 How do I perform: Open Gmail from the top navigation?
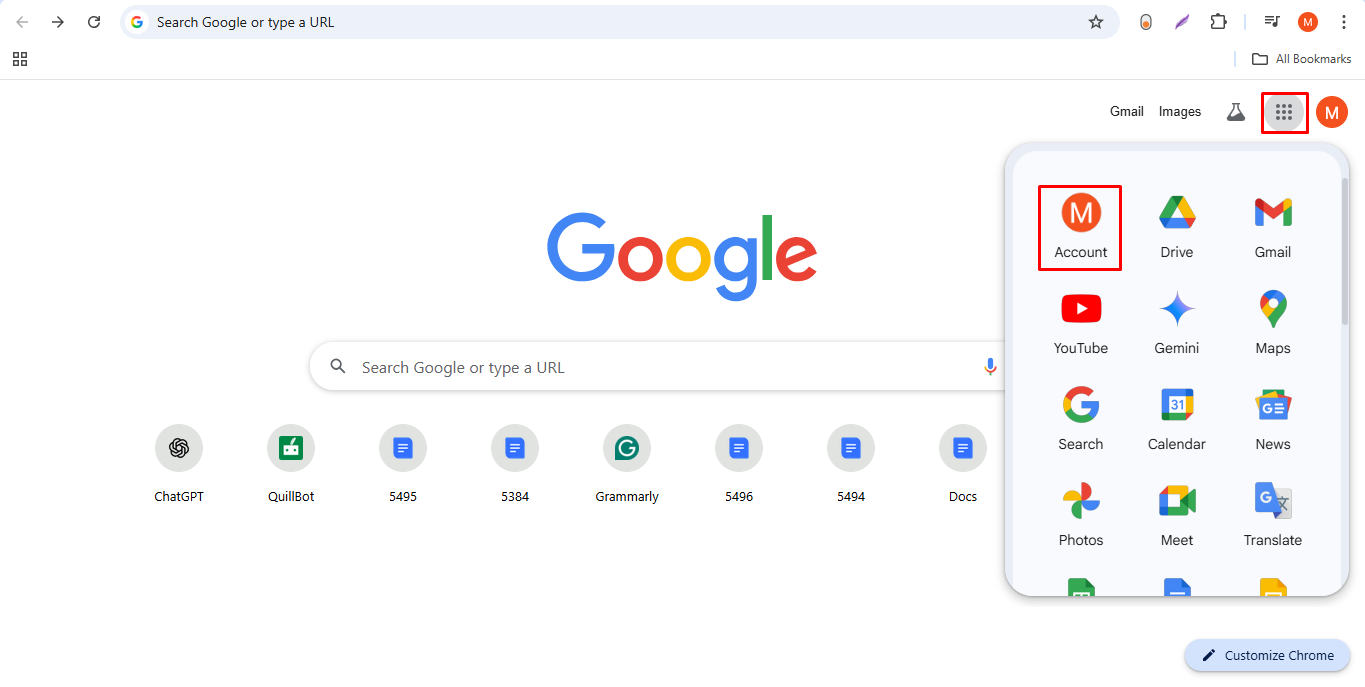pos(1126,111)
